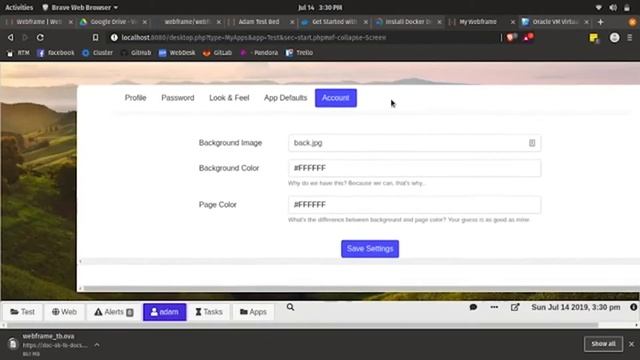Viewport: 640px width, 360px height.
Task: Switch to the Adam Test Bed browser tab
Action: click(x=260, y=22)
